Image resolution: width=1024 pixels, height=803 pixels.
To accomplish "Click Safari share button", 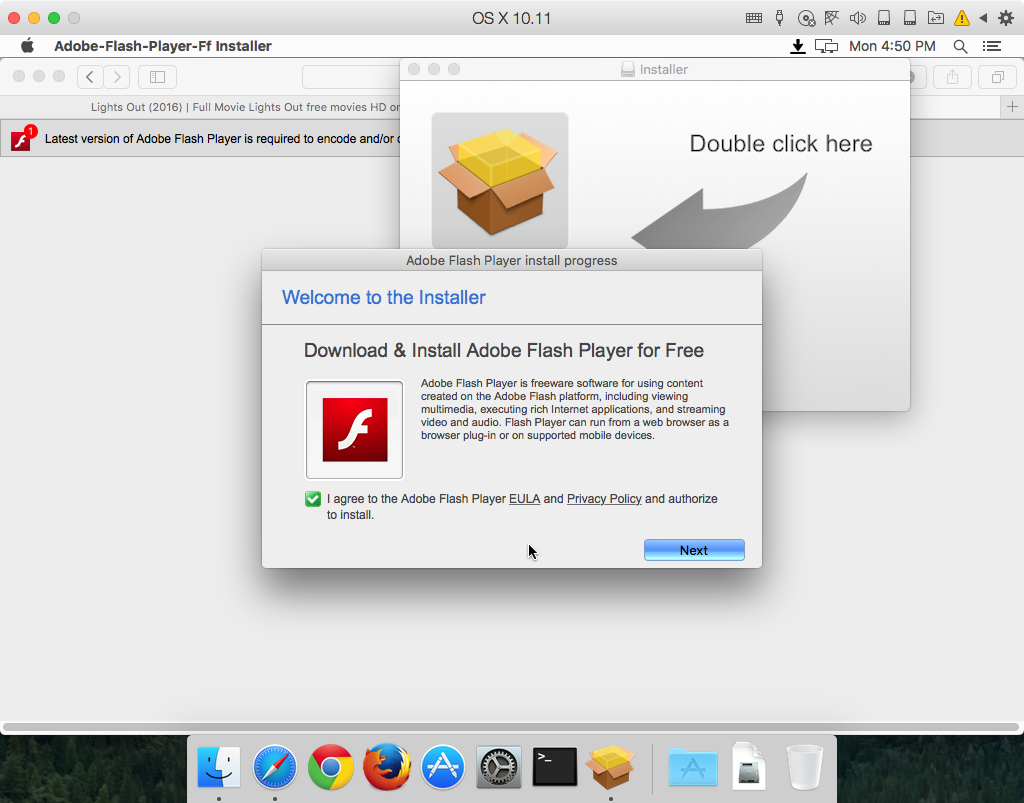I will 953,77.
